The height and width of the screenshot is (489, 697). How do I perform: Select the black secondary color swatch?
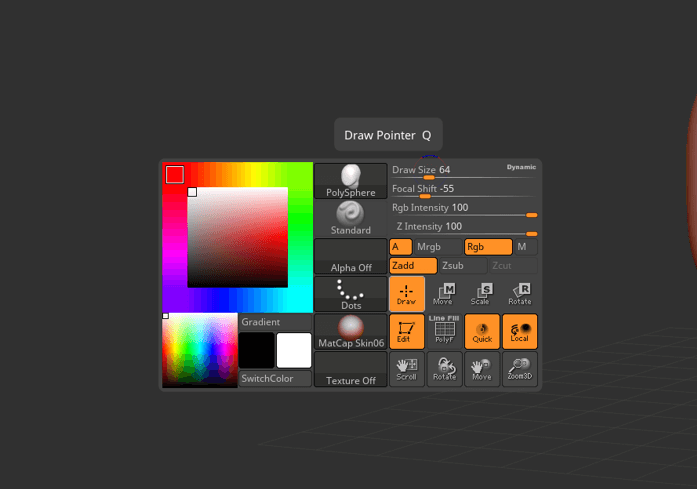point(256,350)
